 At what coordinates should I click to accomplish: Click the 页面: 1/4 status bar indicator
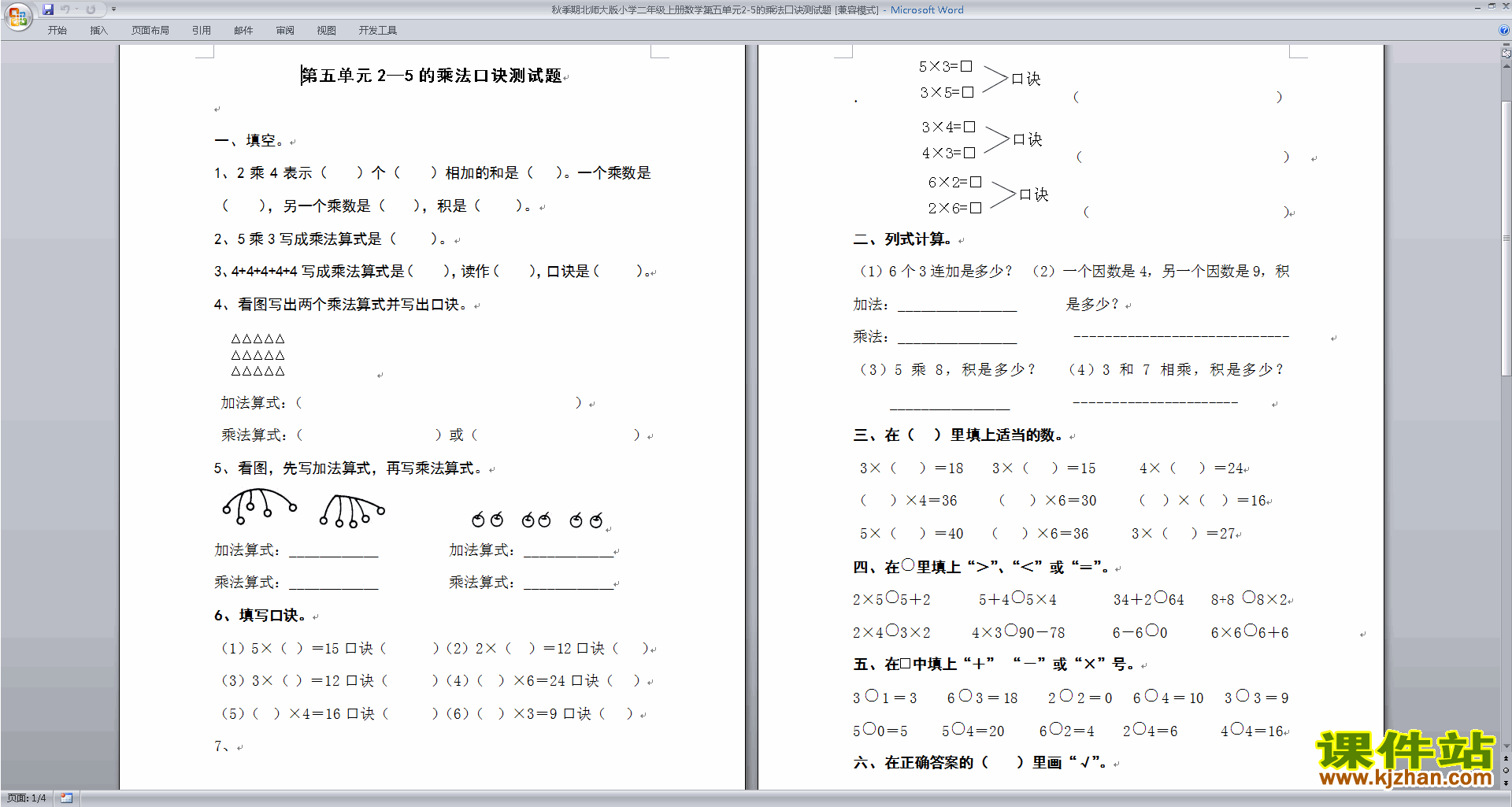(x=26, y=798)
